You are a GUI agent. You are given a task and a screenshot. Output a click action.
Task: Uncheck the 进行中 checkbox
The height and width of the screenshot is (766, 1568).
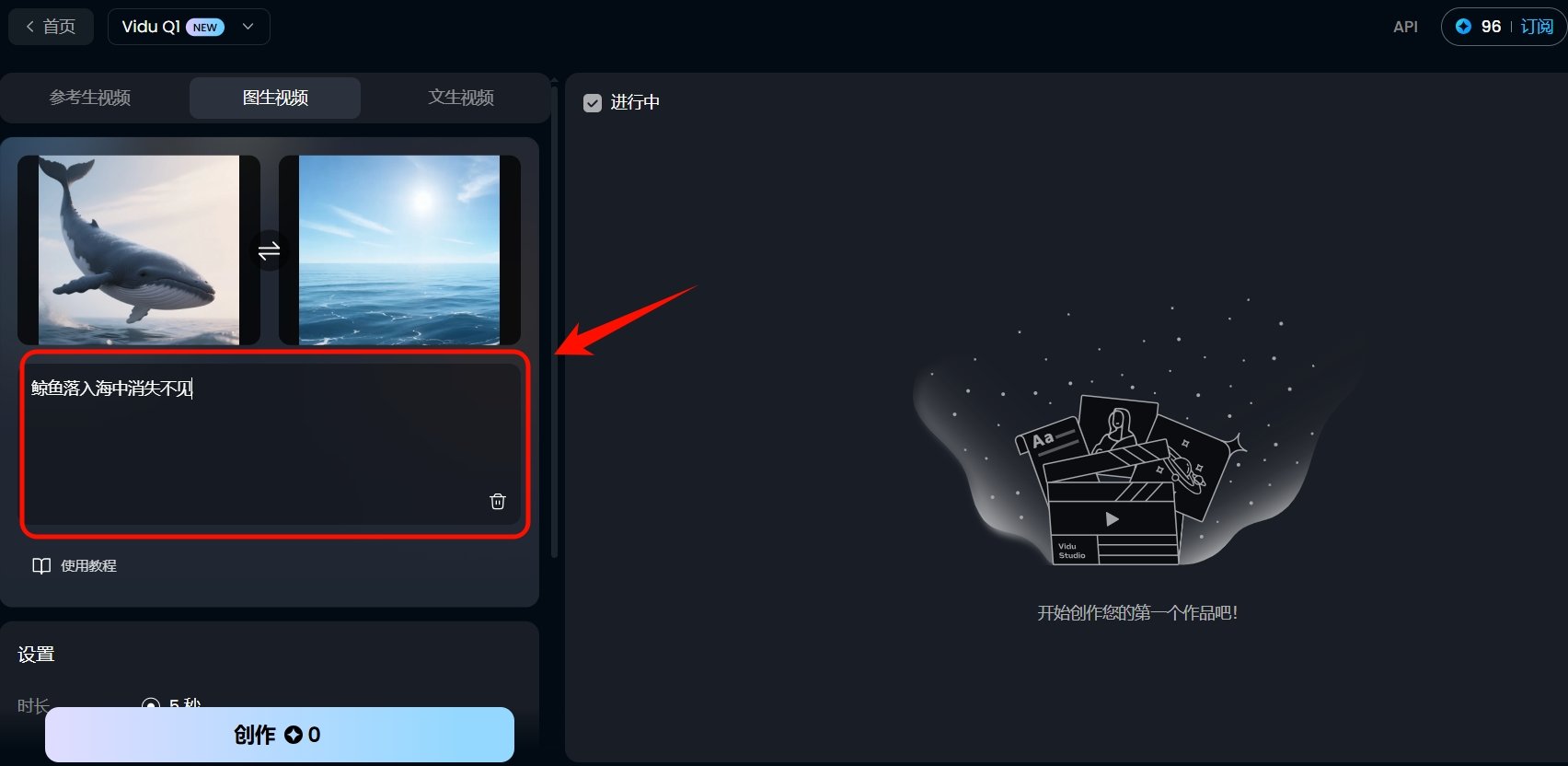click(x=593, y=102)
